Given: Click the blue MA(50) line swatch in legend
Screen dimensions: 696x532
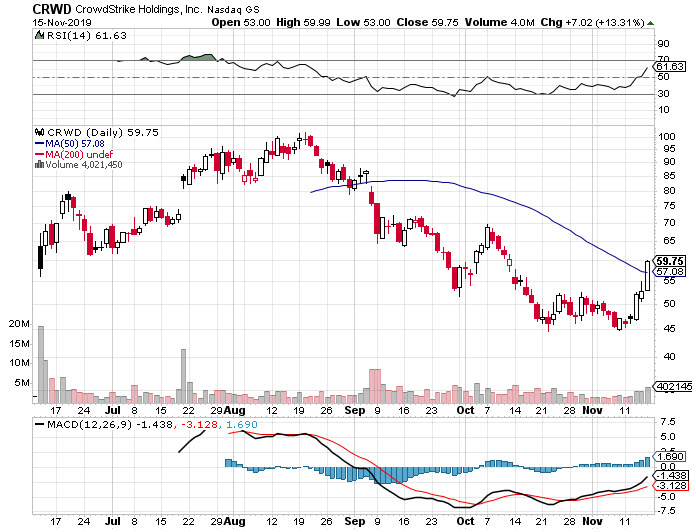Looking at the screenshot, I should point(40,144).
